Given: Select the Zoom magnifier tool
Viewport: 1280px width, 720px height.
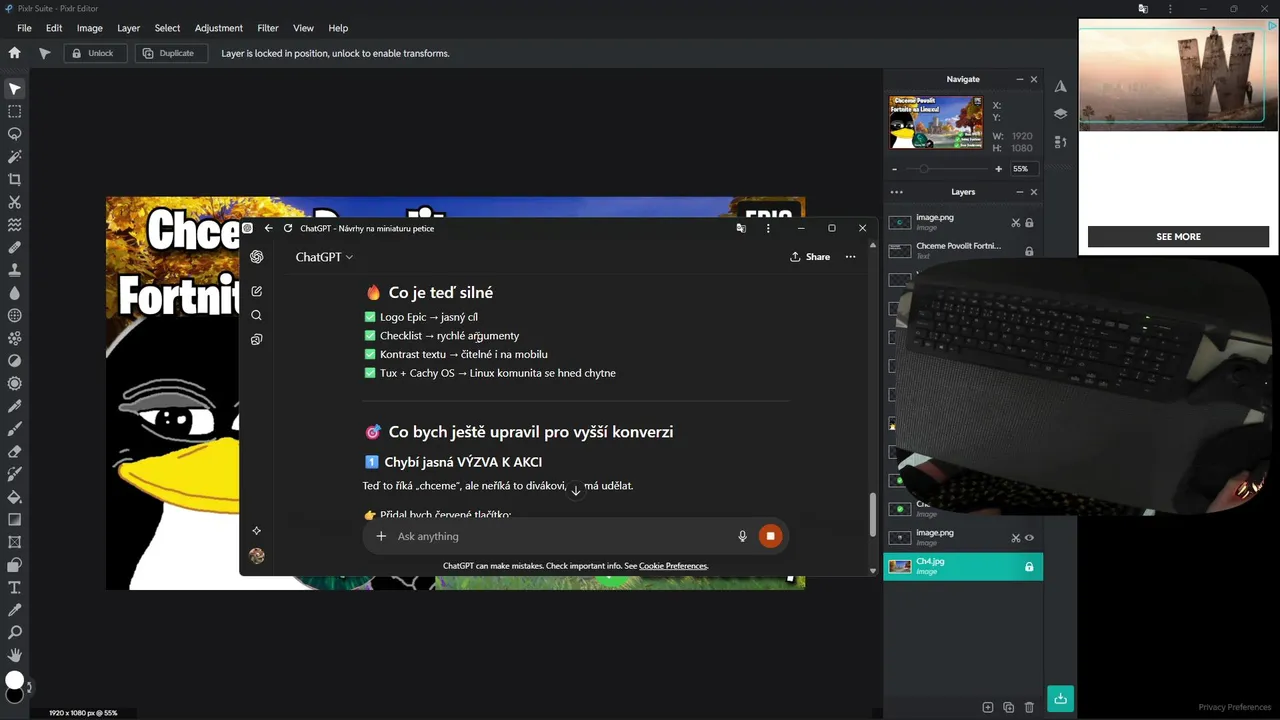Looking at the screenshot, I should click(15, 632).
